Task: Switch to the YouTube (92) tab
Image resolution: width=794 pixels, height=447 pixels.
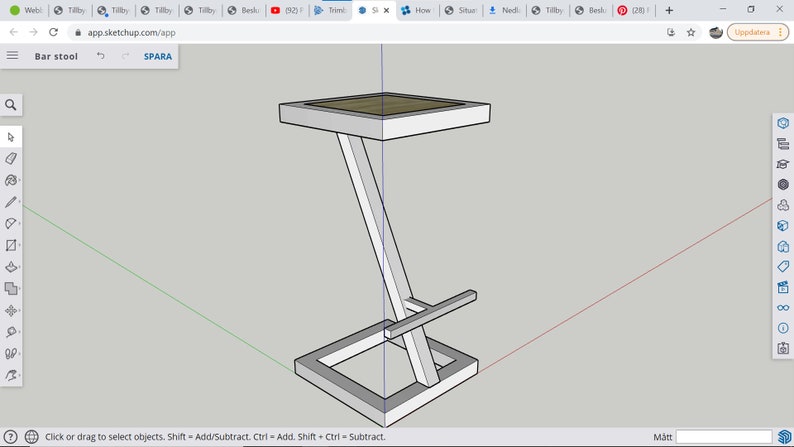Action: point(287,10)
